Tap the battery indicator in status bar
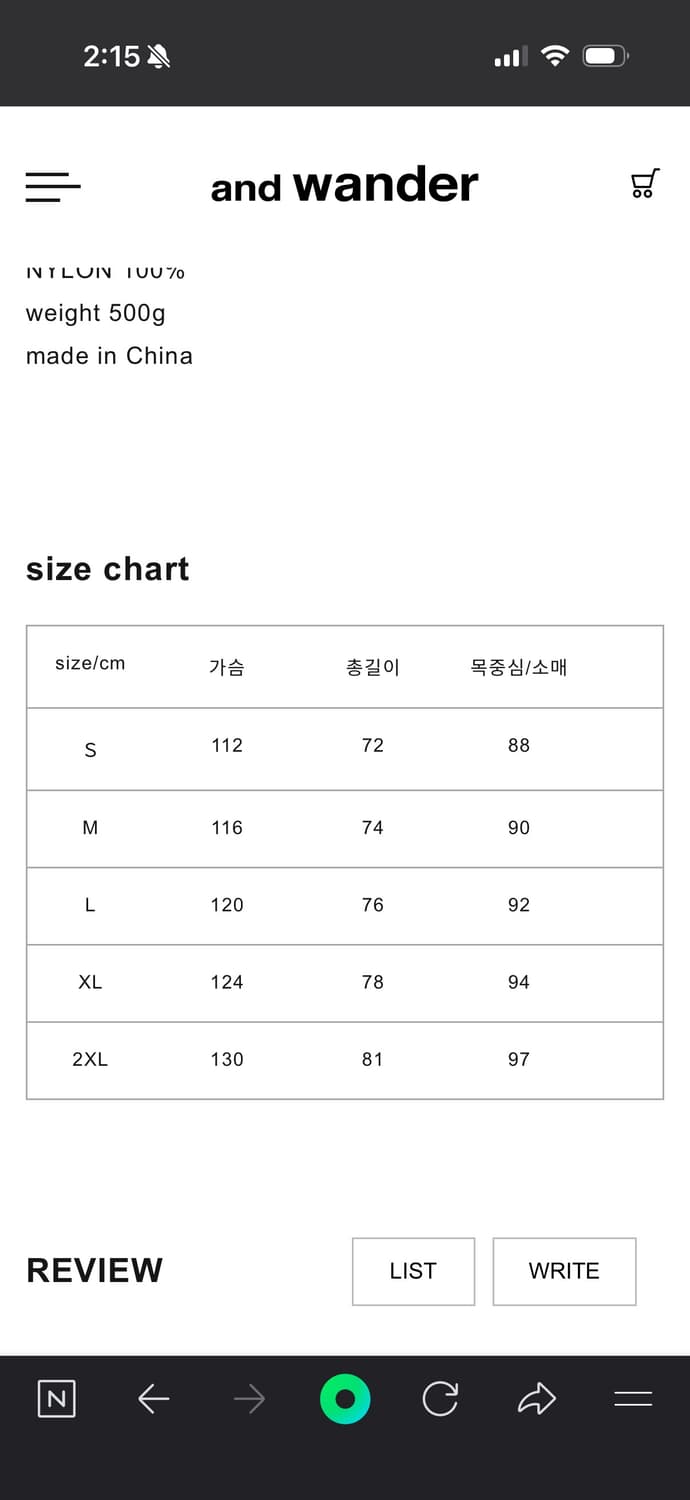Image resolution: width=690 pixels, height=1500 pixels. pyautogui.click(x=604, y=56)
